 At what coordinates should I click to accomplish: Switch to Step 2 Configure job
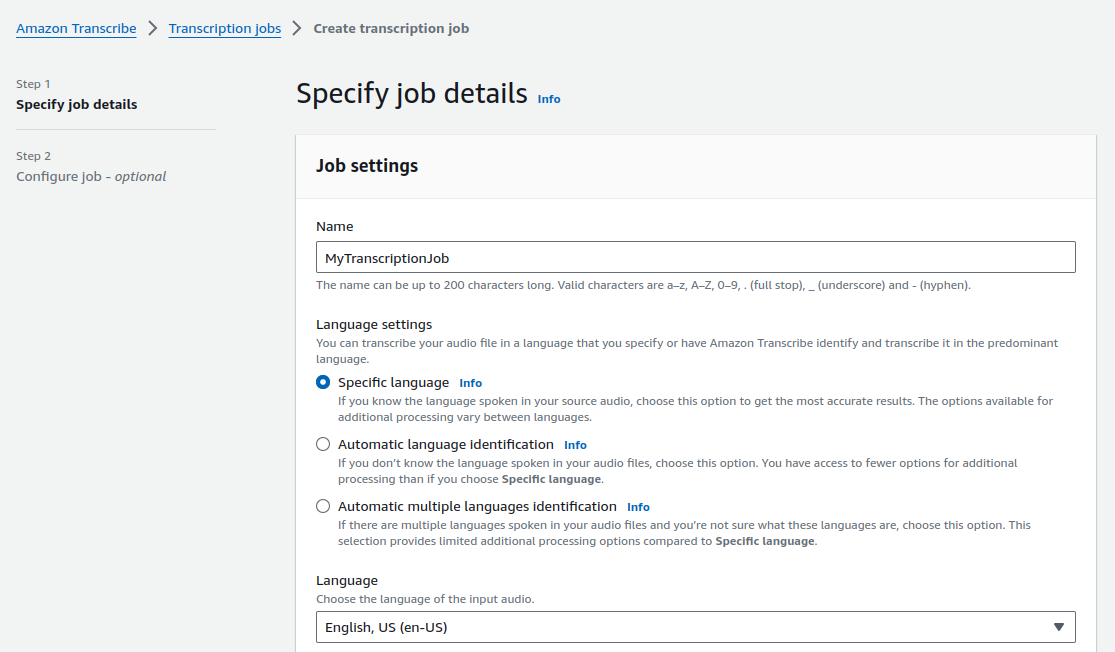[91, 177]
